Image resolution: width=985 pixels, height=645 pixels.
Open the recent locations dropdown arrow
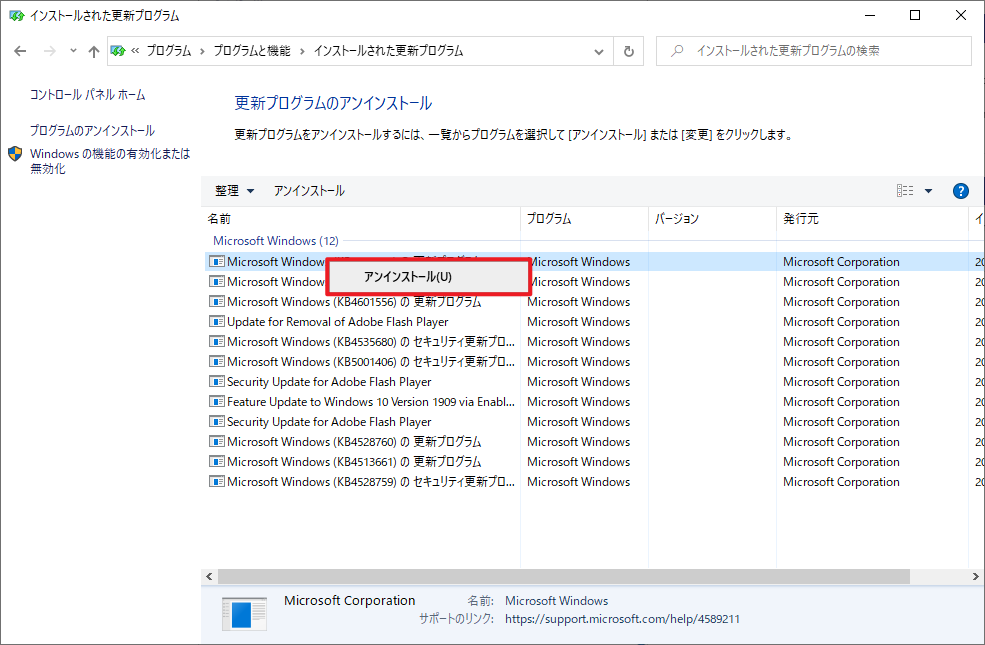coord(73,51)
